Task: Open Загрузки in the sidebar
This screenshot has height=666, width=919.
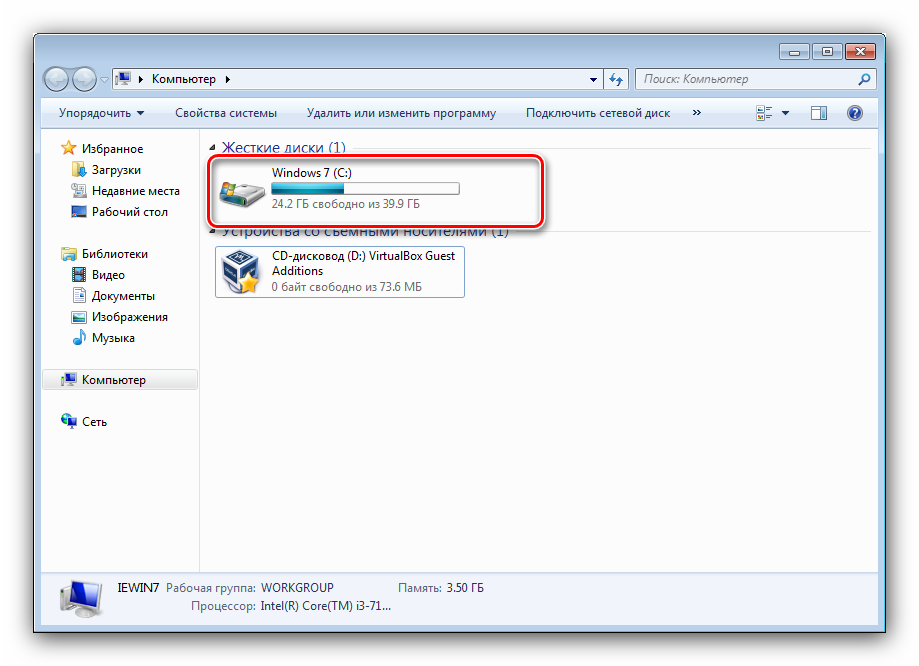Action: pyautogui.click(x=116, y=170)
